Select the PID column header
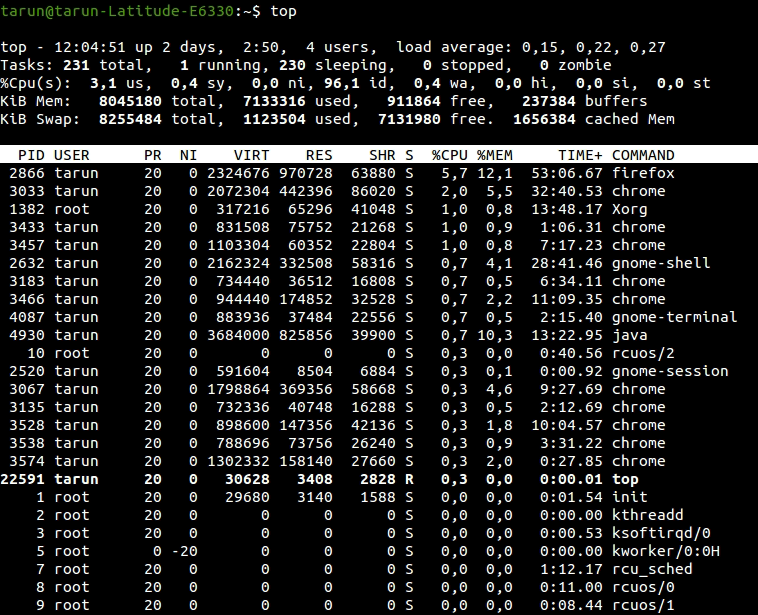Viewport: 758px width, 615px height. coord(31,155)
